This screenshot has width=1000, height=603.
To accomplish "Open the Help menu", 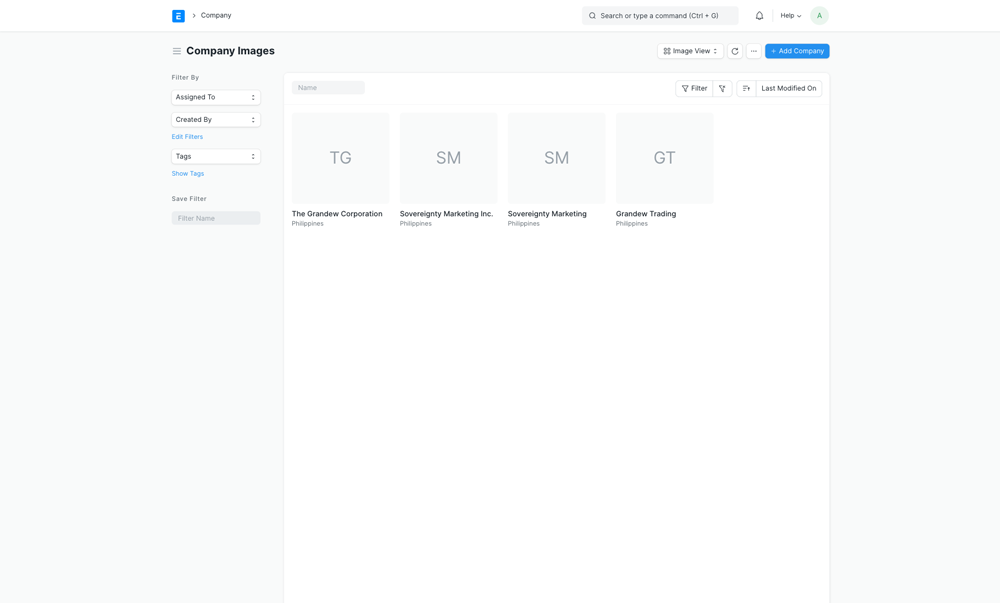I will [x=790, y=16].
